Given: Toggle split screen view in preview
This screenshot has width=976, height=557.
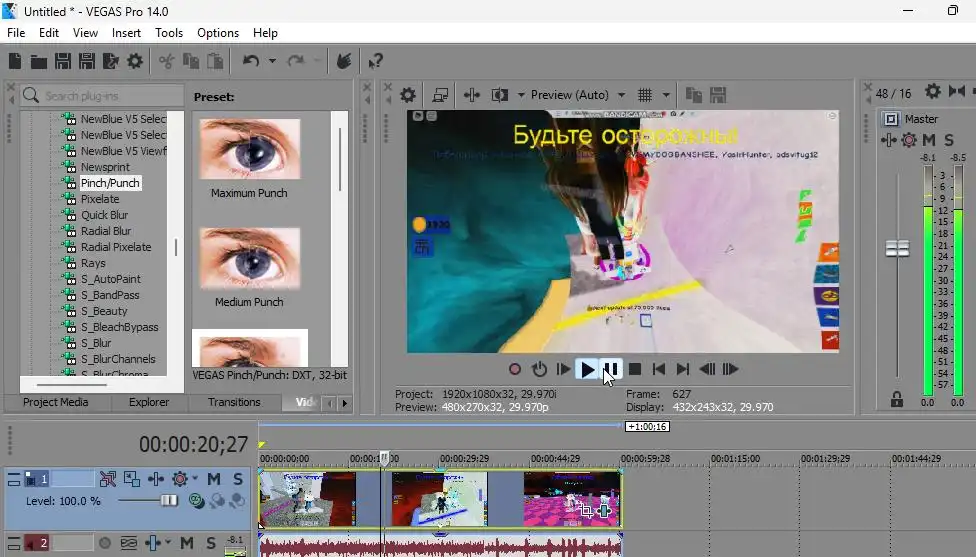Looking at the screenshot, I should [x=499, y=95].
